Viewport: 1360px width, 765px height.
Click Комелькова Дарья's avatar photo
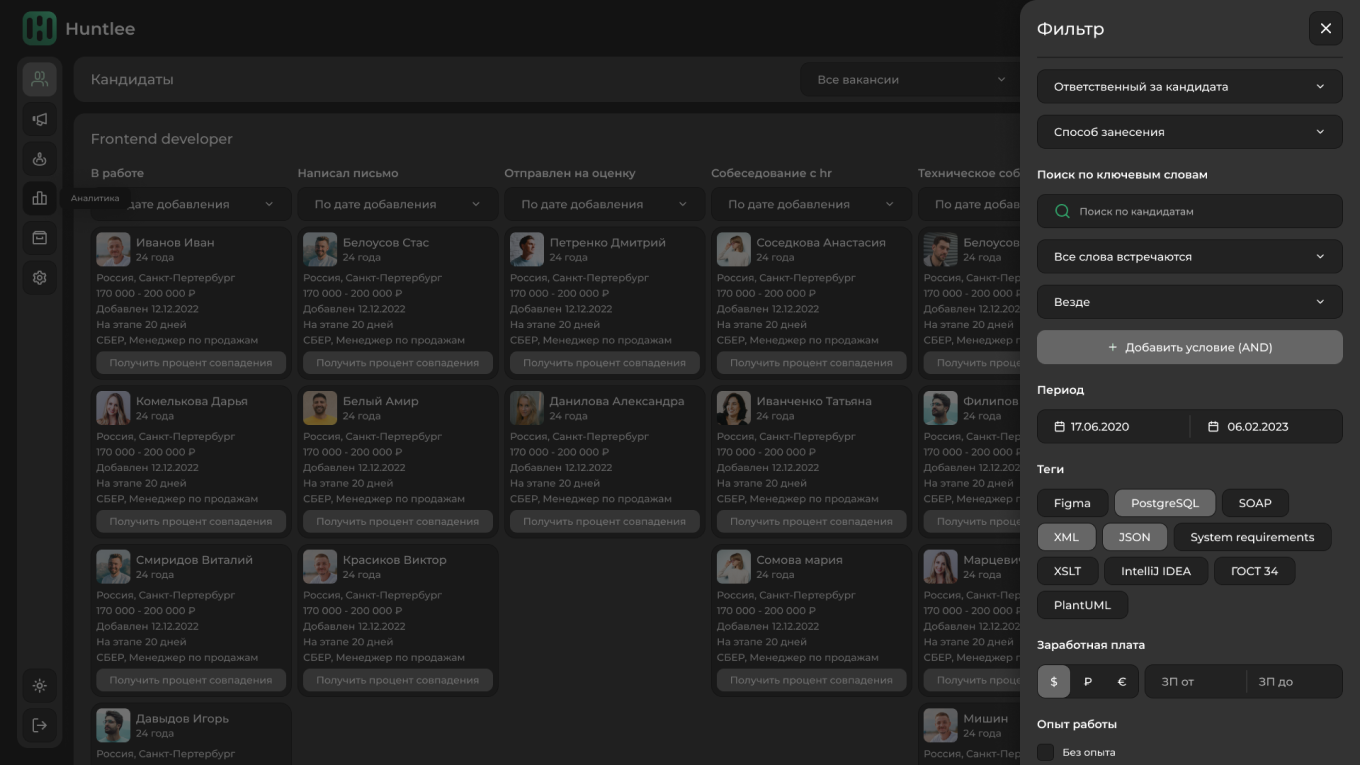pos(113,408)
